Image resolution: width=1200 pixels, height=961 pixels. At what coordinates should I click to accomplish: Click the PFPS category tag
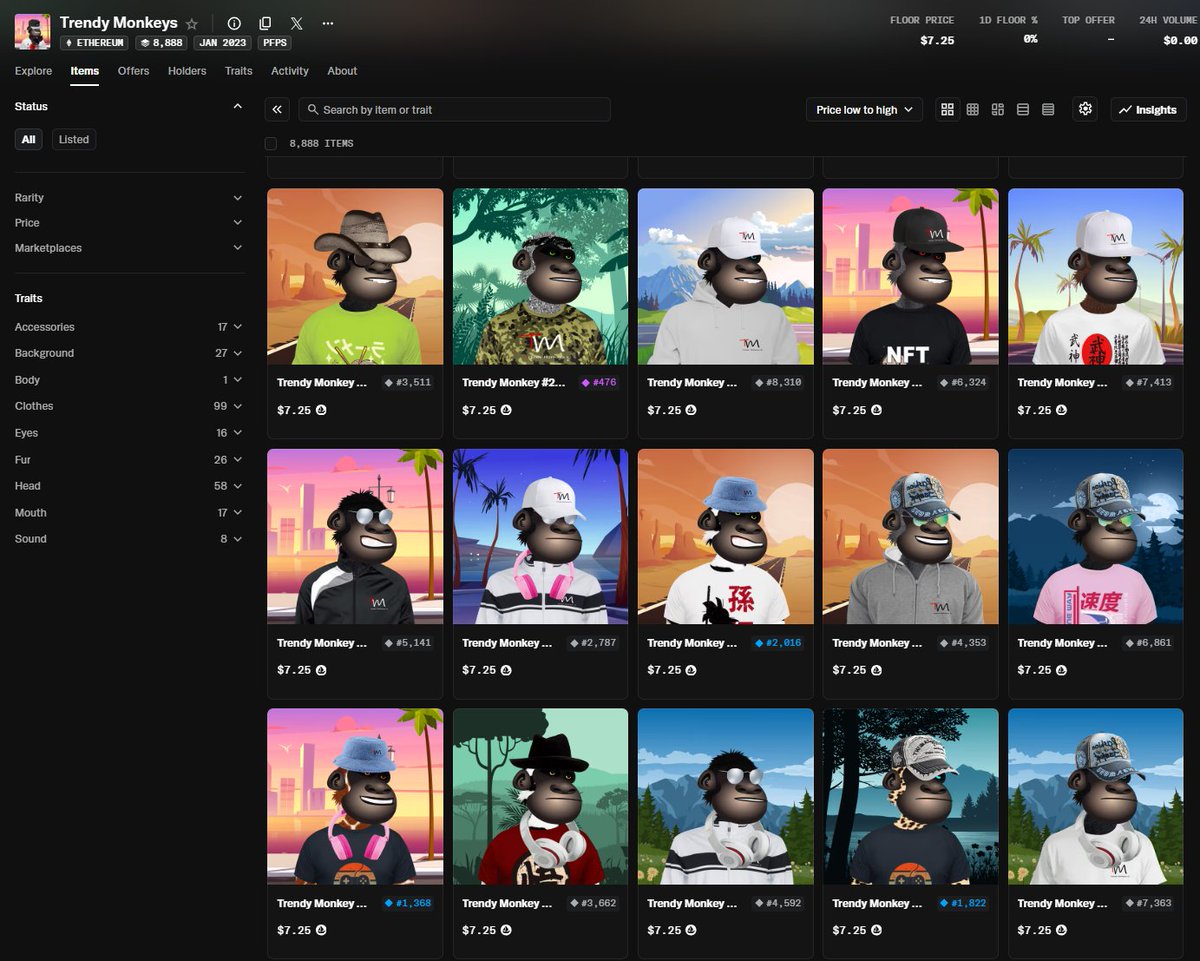coord(274,43)
